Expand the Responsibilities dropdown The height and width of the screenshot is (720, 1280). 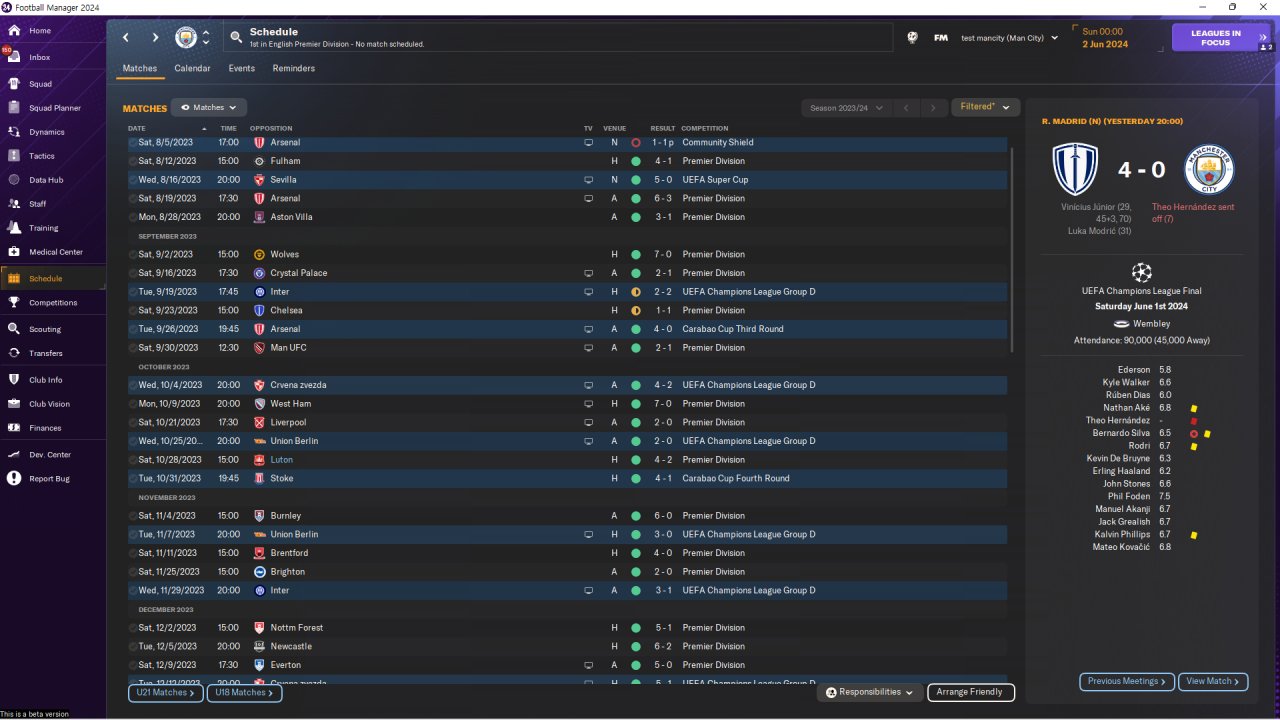tap(870, 692)
